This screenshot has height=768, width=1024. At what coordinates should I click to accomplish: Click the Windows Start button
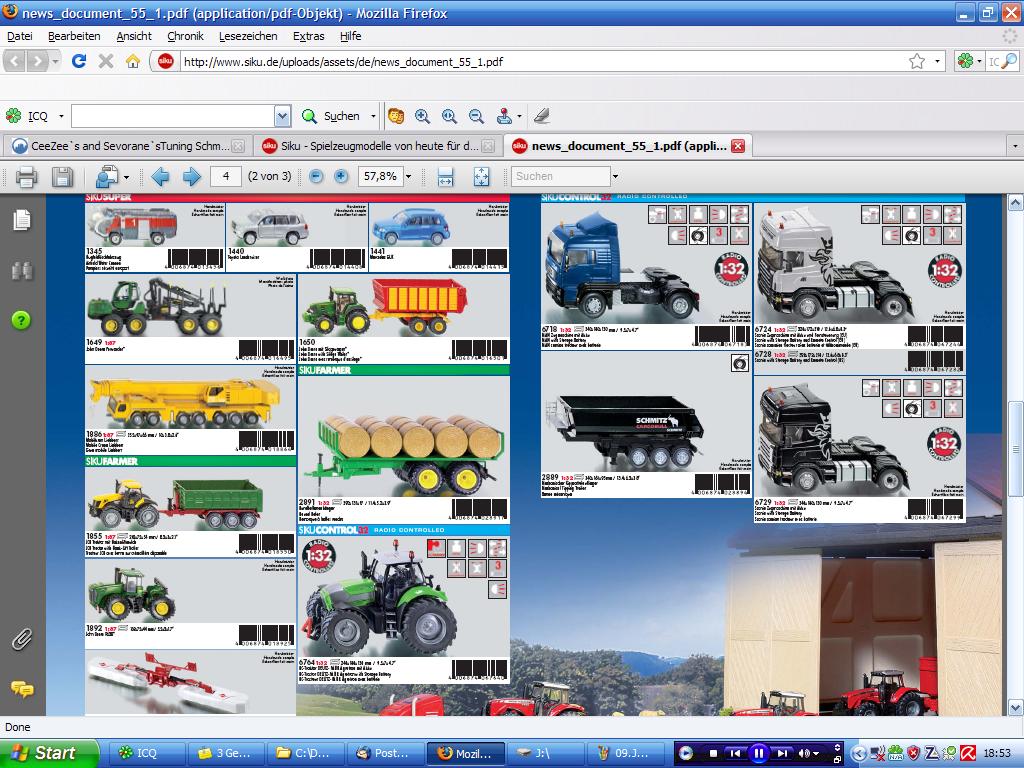[48, 753]
